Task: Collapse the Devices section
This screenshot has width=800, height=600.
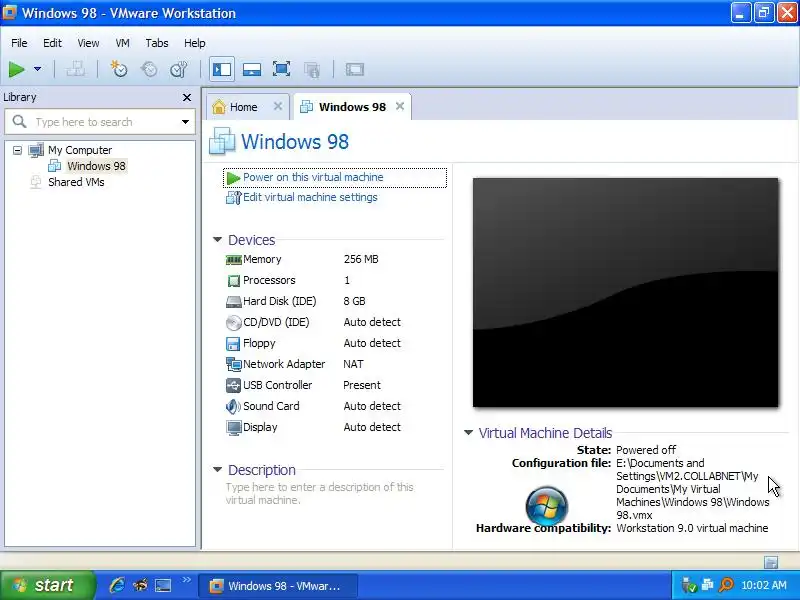Action: (217, 239)
